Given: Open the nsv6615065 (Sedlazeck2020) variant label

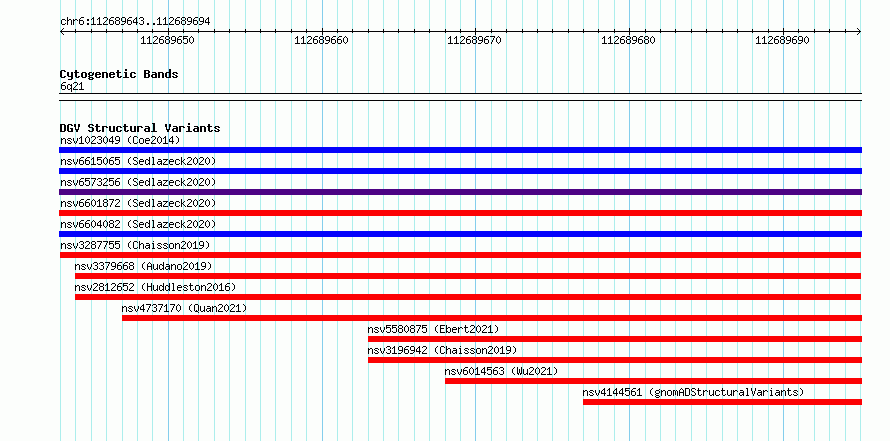Looking at the screenshot, I should click(138, 161).
